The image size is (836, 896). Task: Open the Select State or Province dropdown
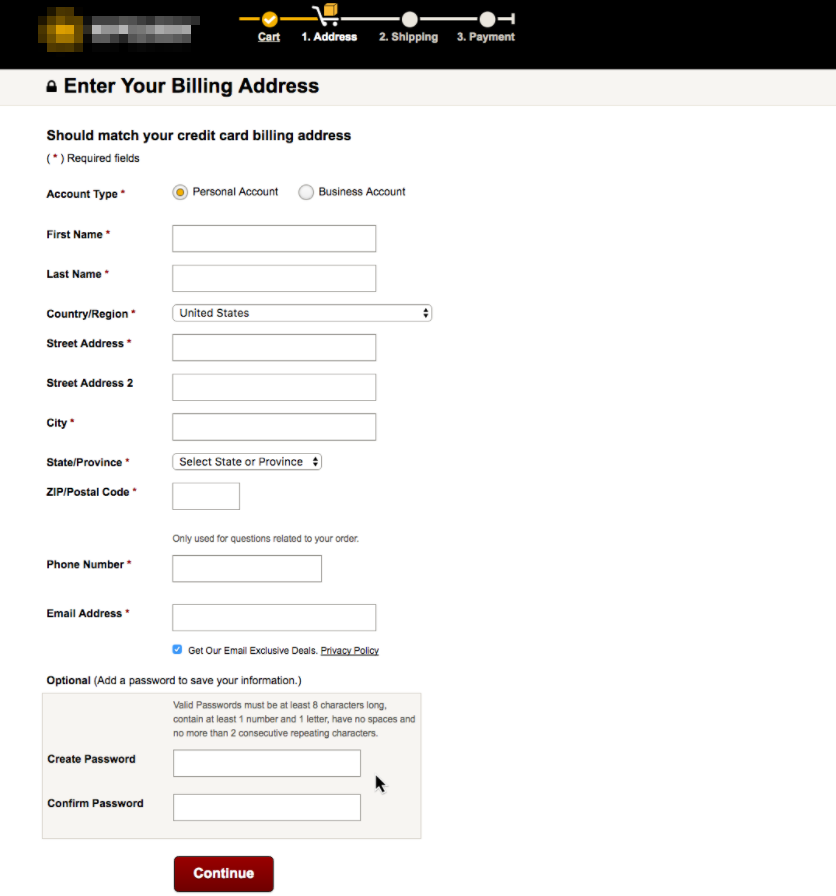point(246,461)
